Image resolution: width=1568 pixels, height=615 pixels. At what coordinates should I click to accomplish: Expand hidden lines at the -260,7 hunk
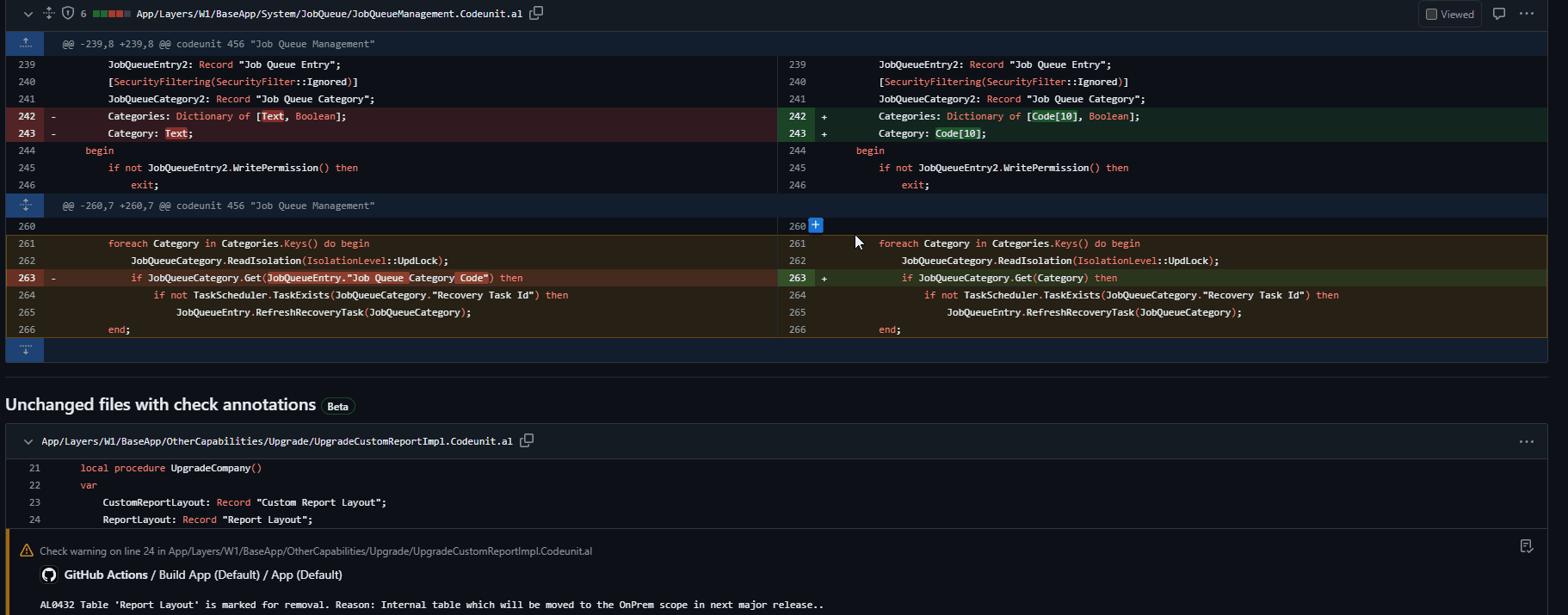[25, 205]
